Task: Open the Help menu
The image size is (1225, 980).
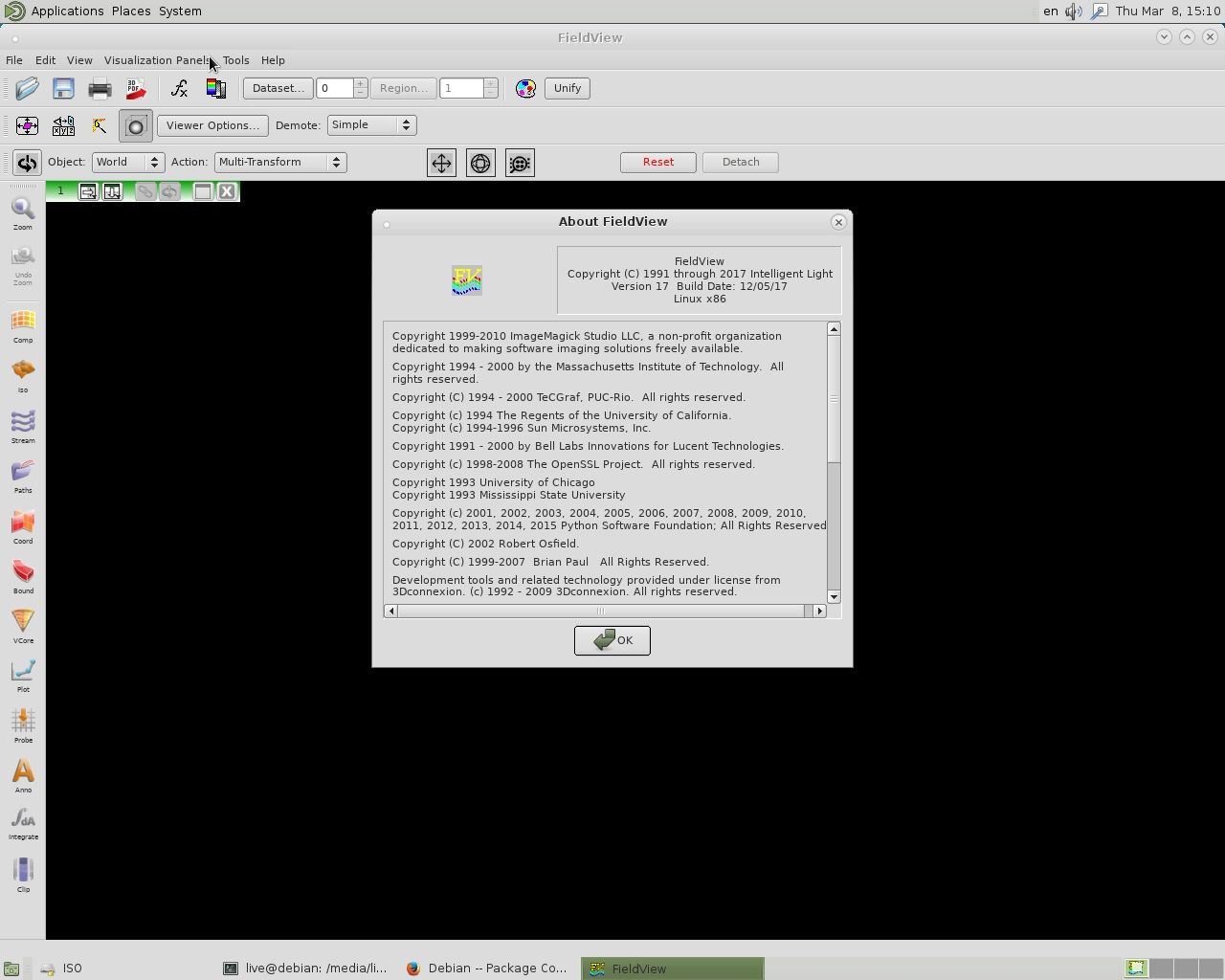Action: click(273, 60)
